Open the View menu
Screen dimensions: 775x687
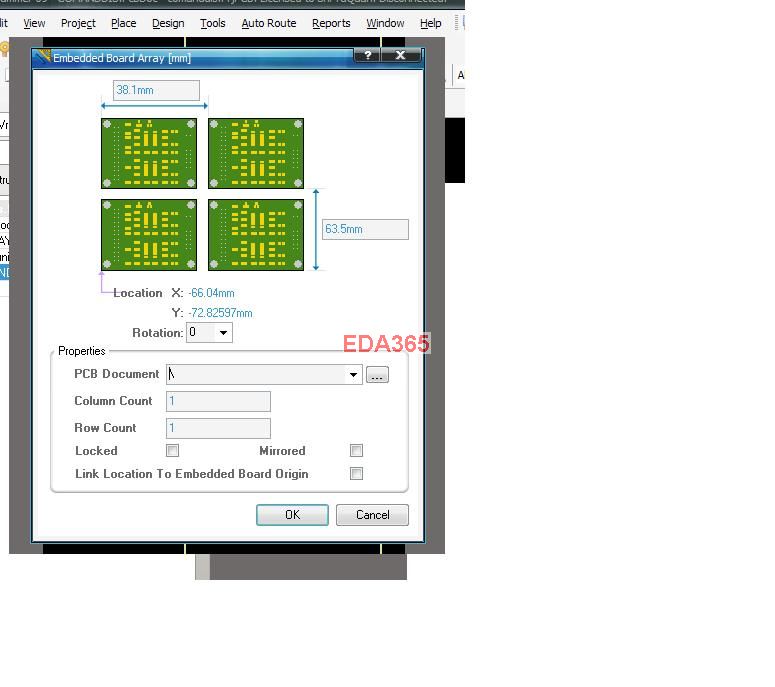(x=34, y=23)
